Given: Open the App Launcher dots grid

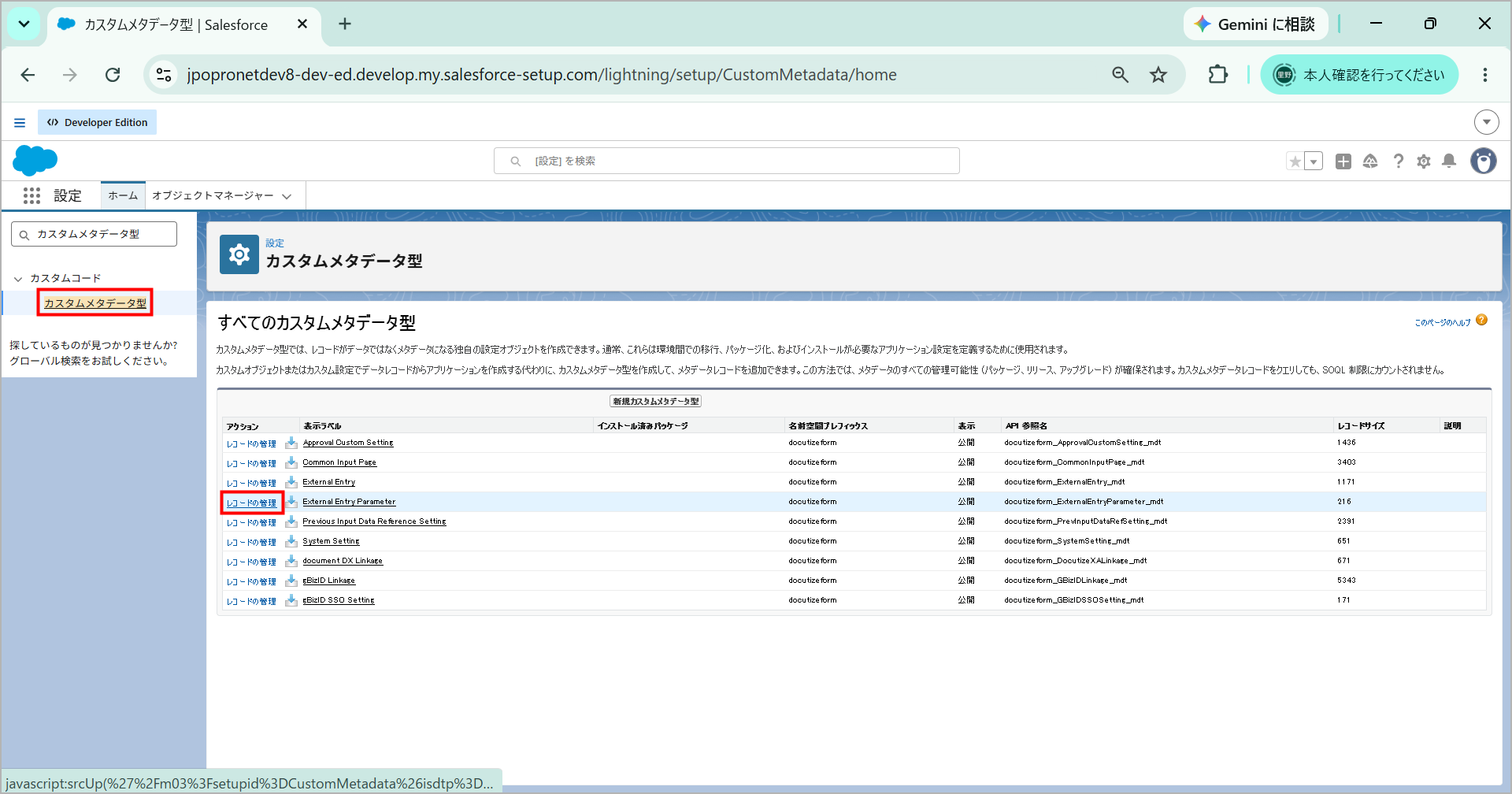Looking at the screenshot, I should tap(31, 196).
